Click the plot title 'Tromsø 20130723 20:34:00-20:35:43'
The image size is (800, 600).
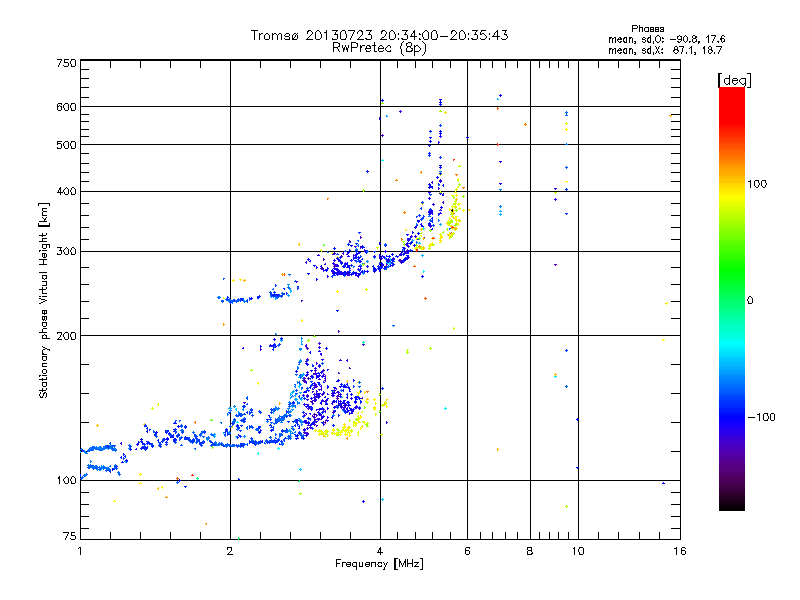(x=379, y=35)
